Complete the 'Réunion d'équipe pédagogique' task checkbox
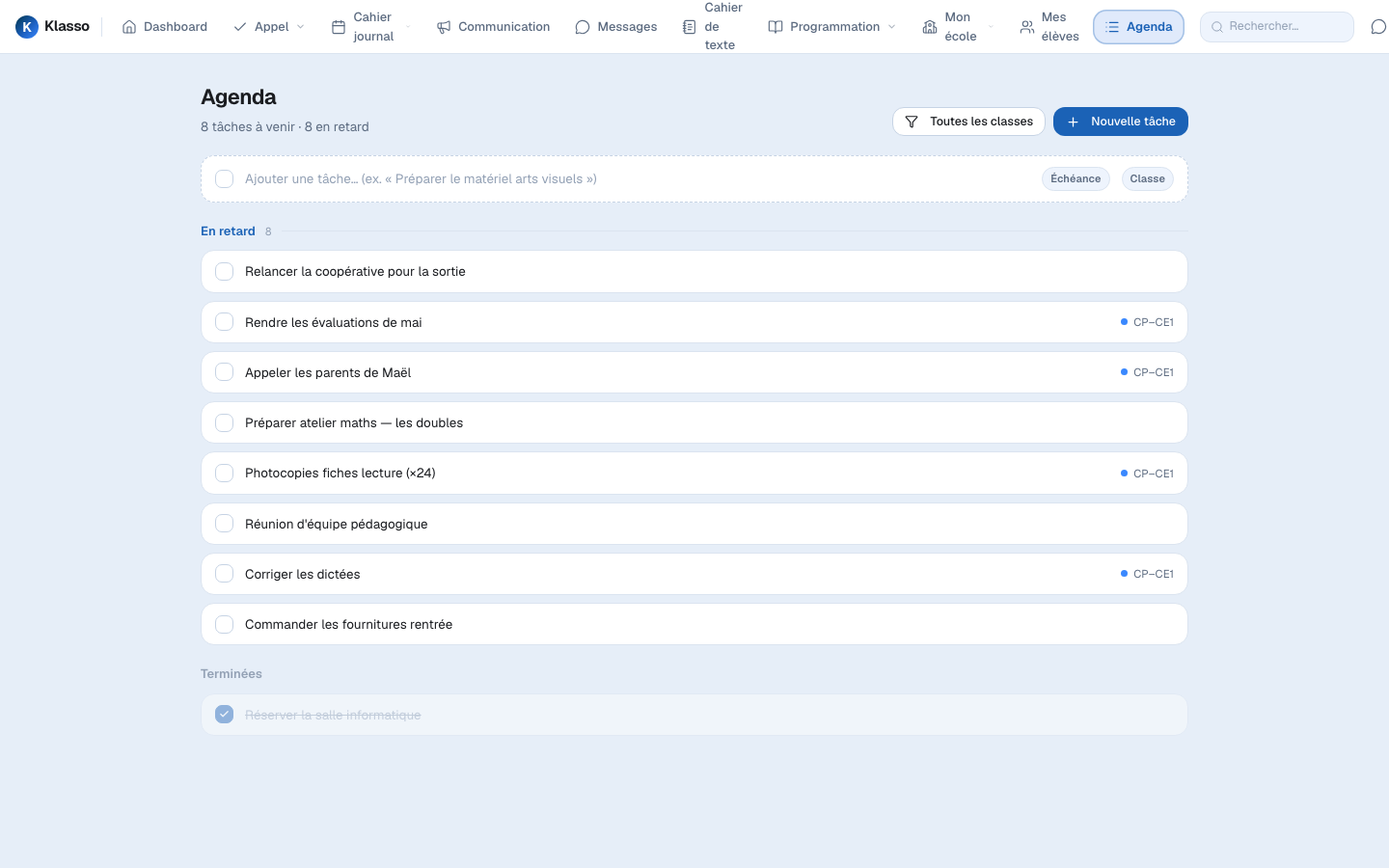This screenshot has height=868, width=1389. pos(225,524)
